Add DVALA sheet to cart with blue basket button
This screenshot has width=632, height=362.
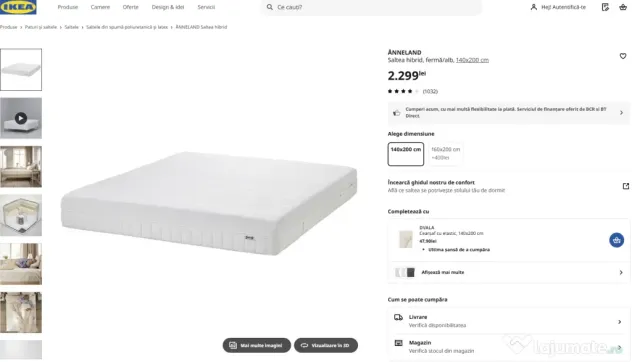(616, 240)
